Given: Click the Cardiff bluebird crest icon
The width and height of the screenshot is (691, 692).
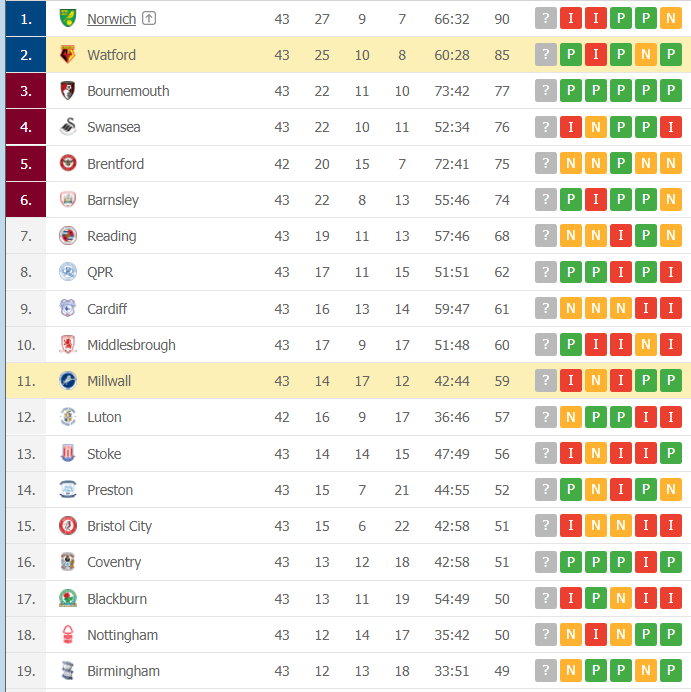Looking at the screenshot, I should pos(68,309).
